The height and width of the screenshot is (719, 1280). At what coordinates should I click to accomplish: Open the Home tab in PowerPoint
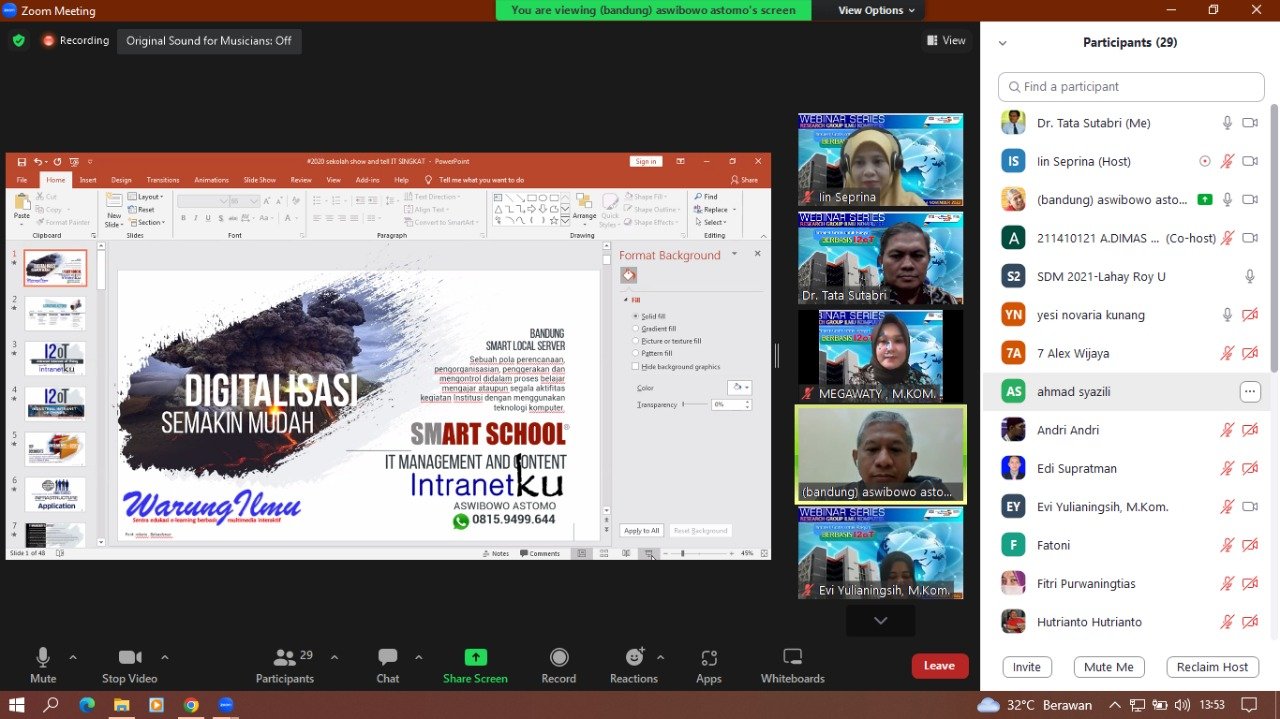coord(55,180)
